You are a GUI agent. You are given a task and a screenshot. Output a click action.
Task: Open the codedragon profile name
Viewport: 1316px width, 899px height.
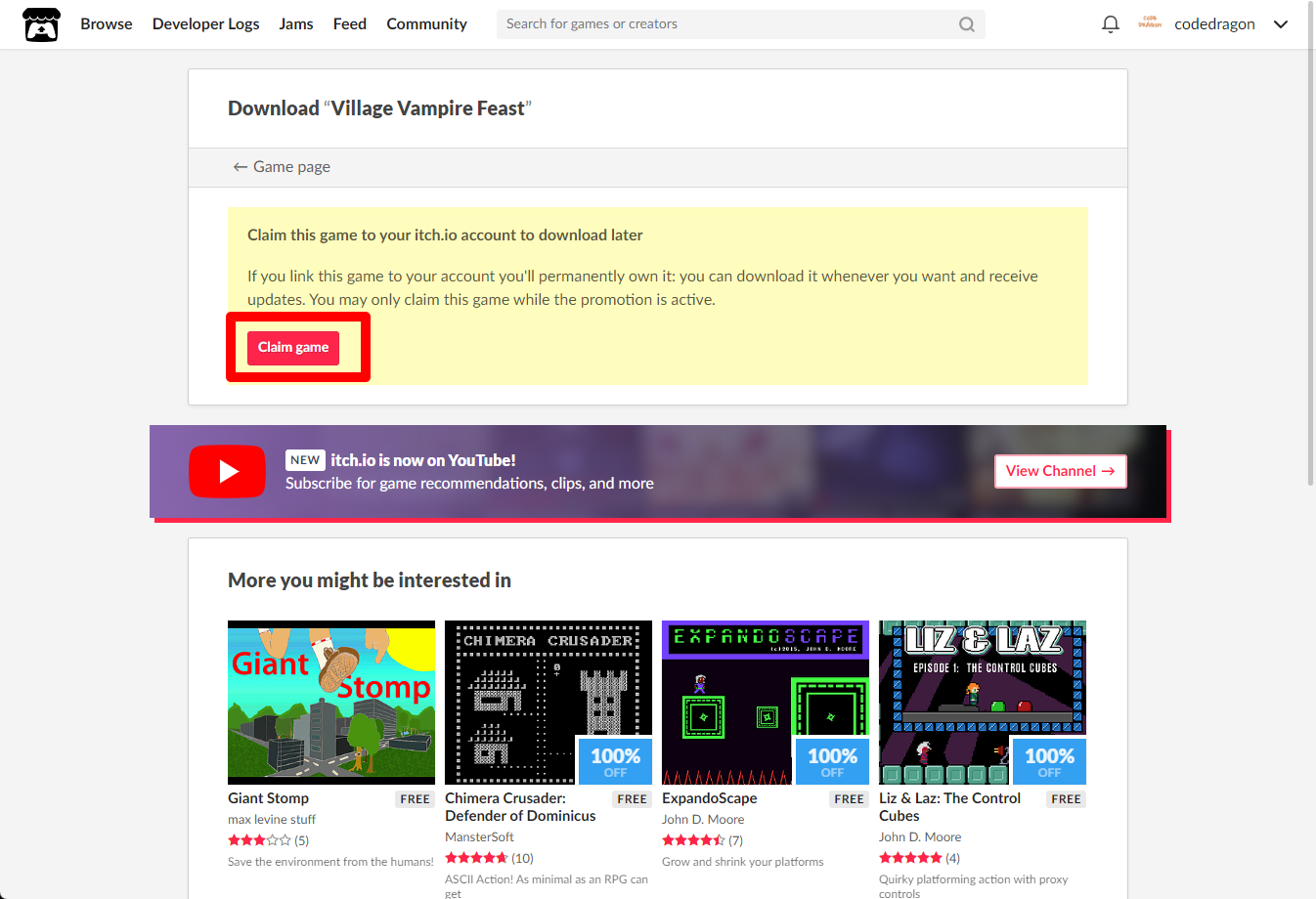1214,24
